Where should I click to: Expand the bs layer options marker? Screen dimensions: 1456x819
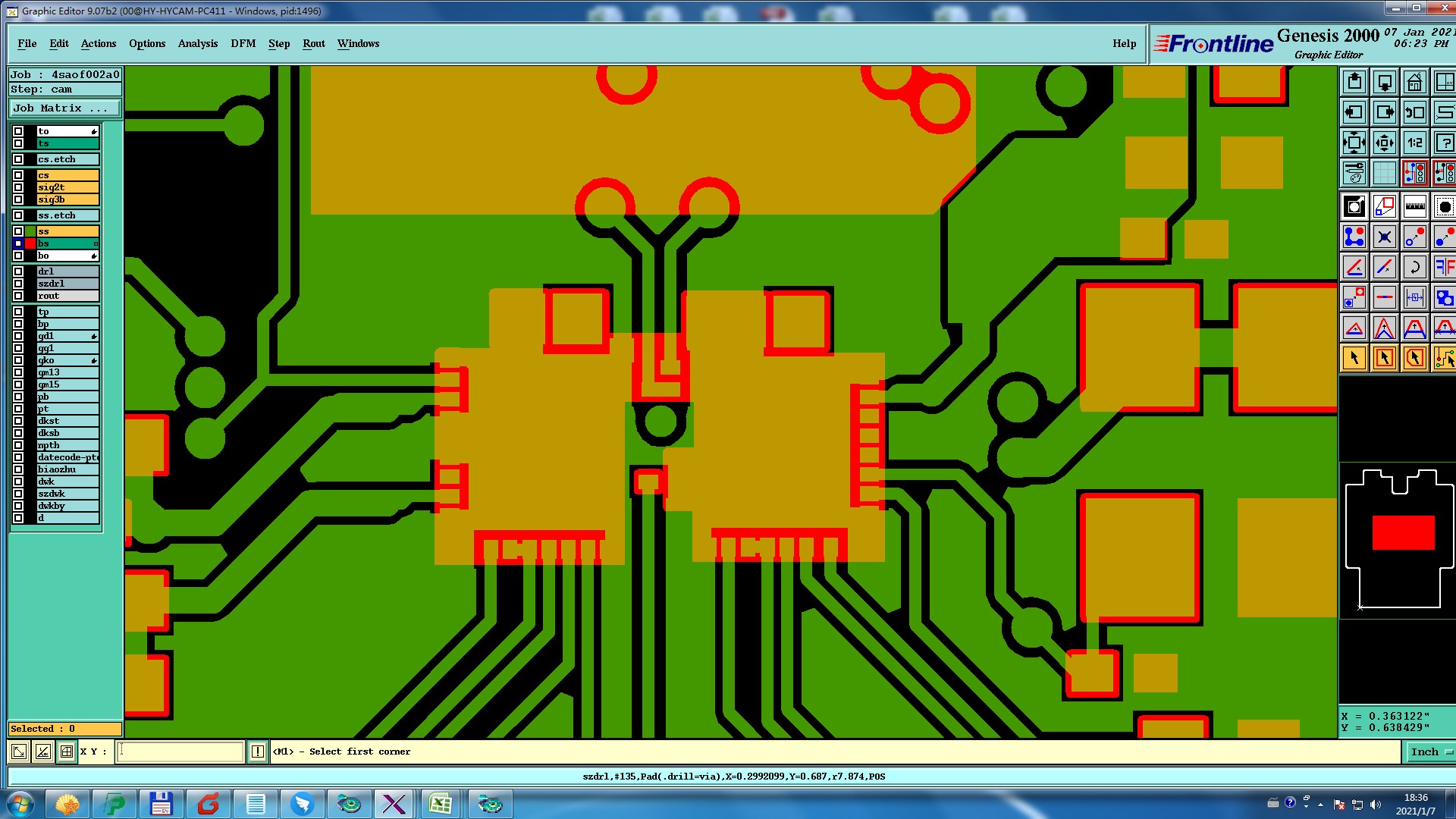[96, 243]
